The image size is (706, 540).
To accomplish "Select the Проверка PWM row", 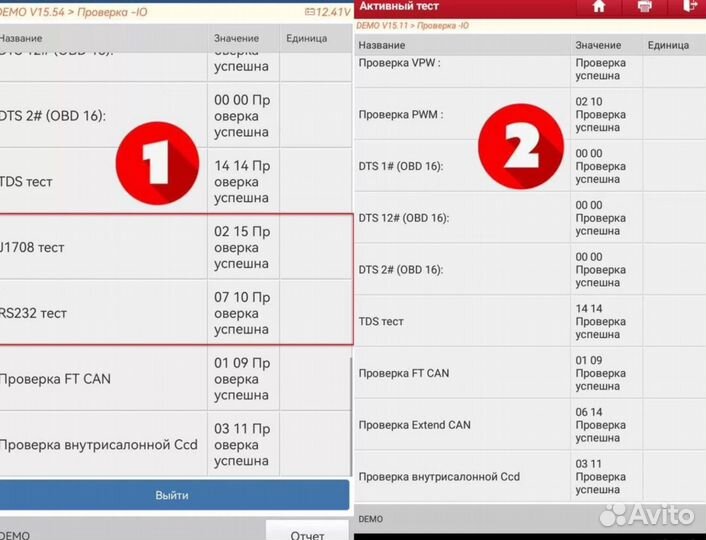I will (462, 114).
